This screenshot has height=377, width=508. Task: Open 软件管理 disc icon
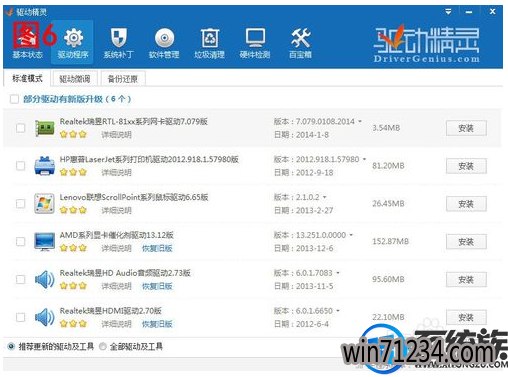(x=164, y=42)
